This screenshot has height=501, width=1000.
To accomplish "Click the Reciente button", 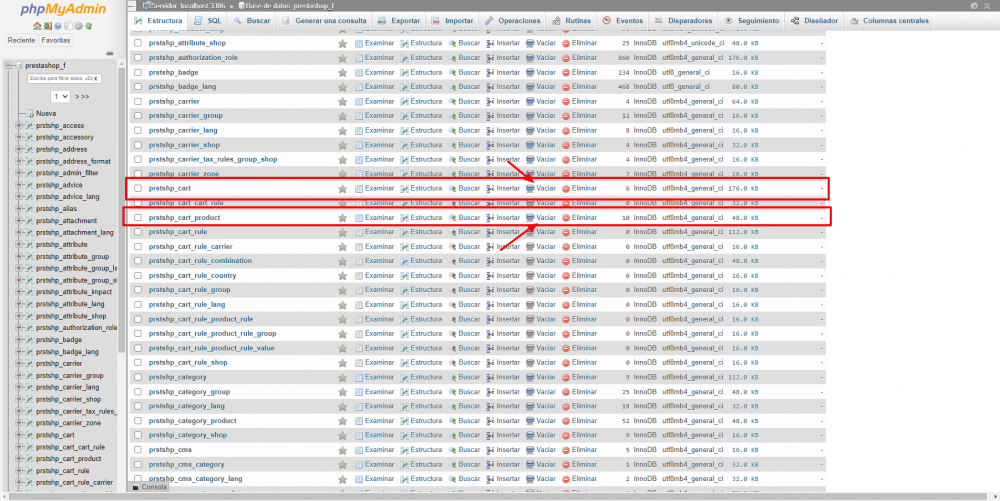I will [x=21, y=40].
